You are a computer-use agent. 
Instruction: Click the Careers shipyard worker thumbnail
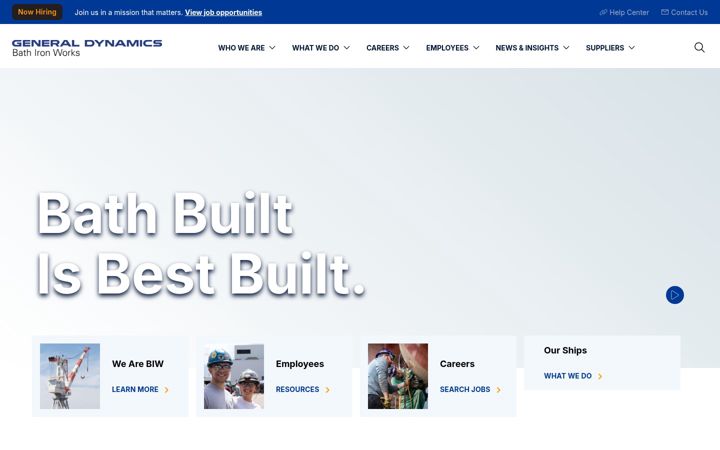398,376
